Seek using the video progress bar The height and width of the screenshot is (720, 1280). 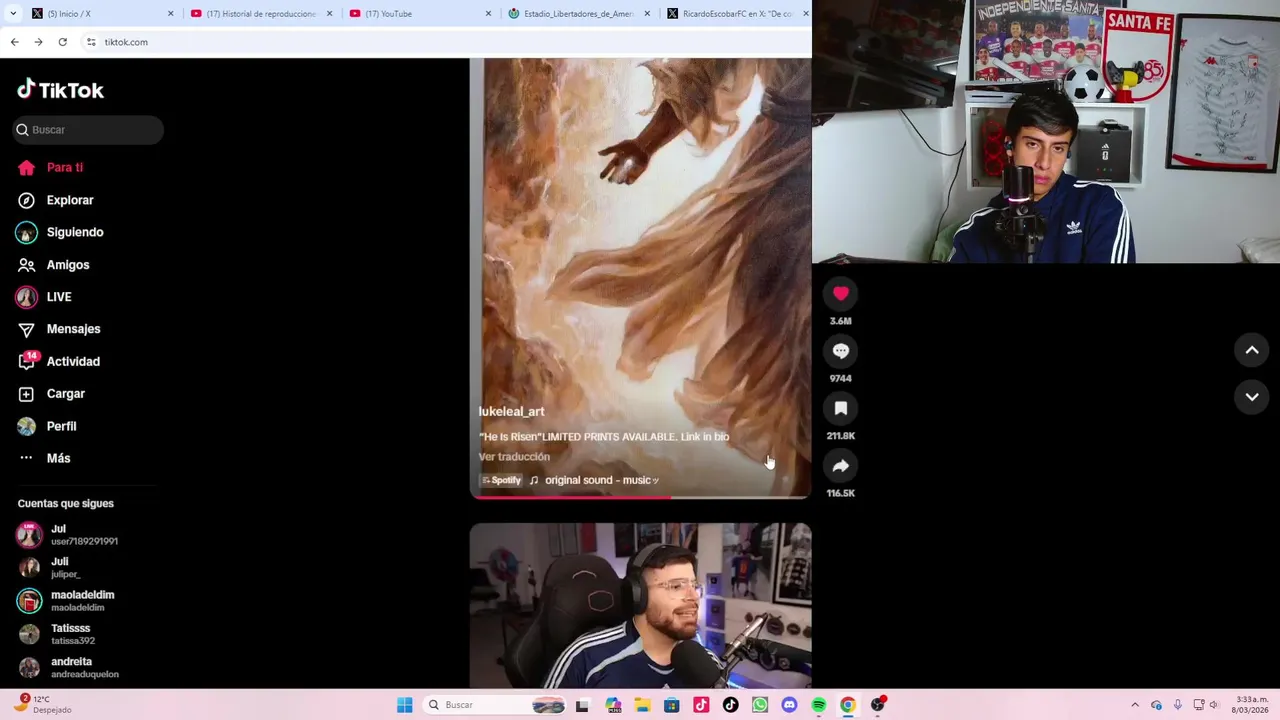[640, 496]
